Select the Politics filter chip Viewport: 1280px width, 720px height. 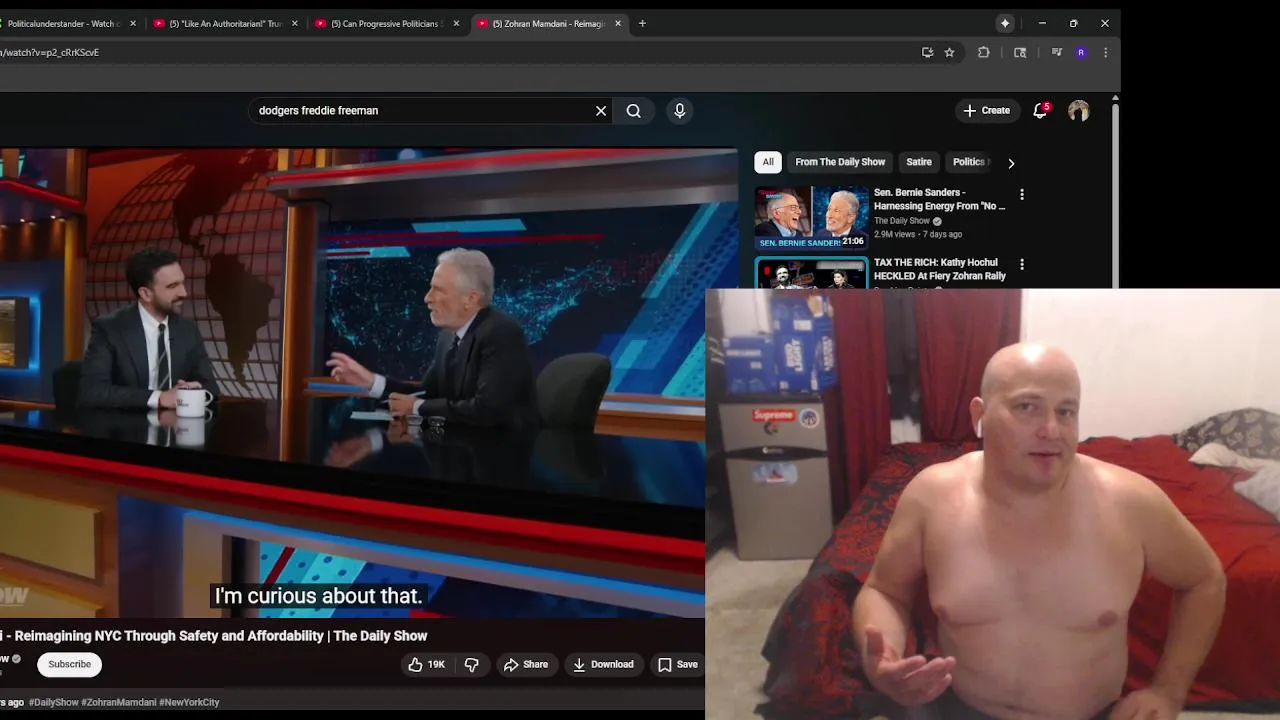pyautogui.click(x=968, y=162)
